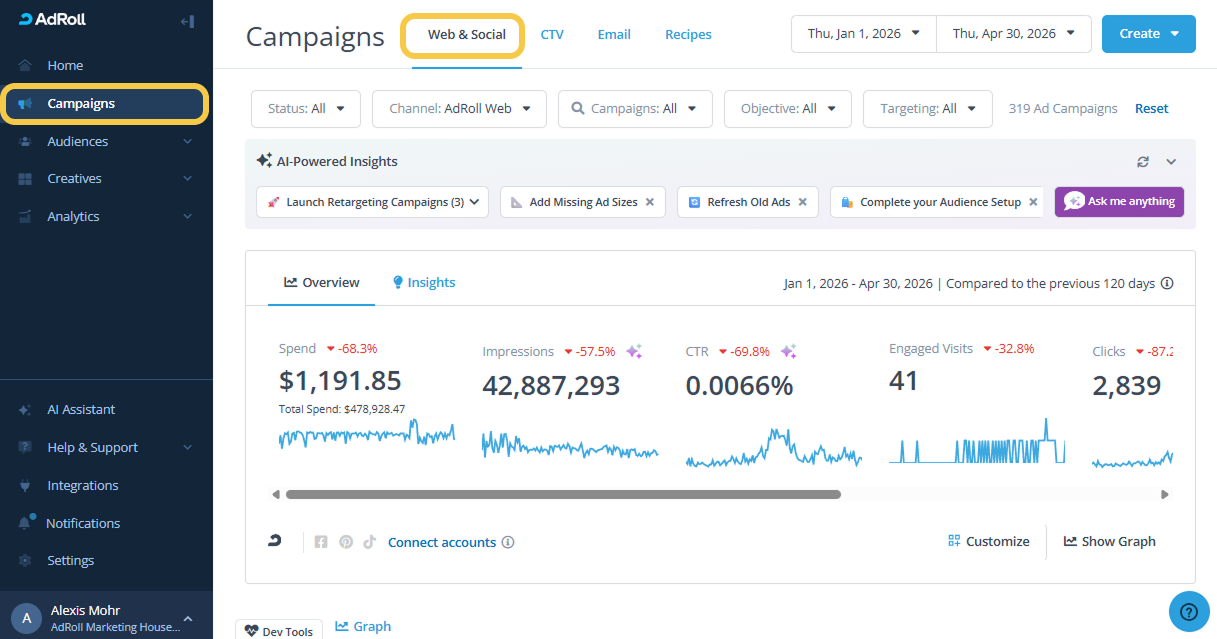Collapse the AI-Powered Insights panel chevron
Screen dimensions: 1217x639
1171,161
